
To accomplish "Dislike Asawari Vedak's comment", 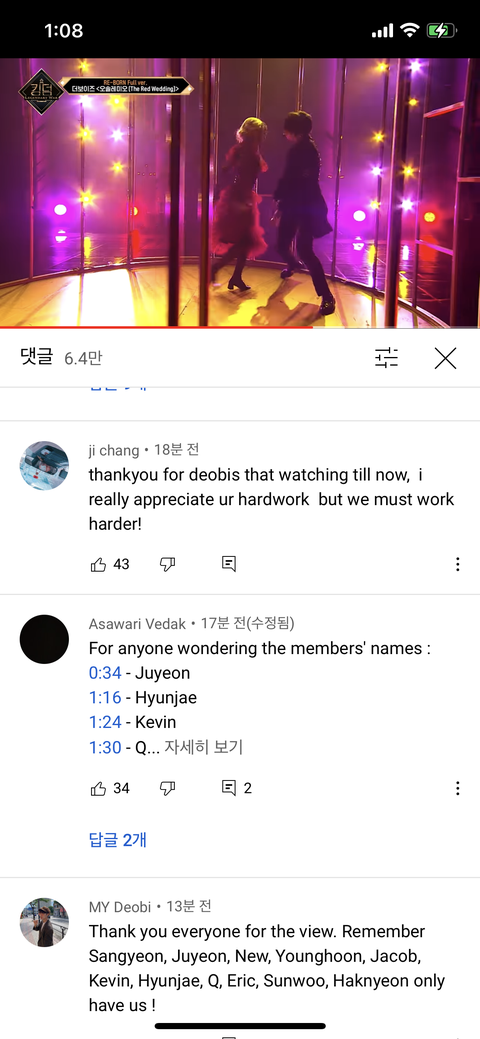I will (167, 788).
